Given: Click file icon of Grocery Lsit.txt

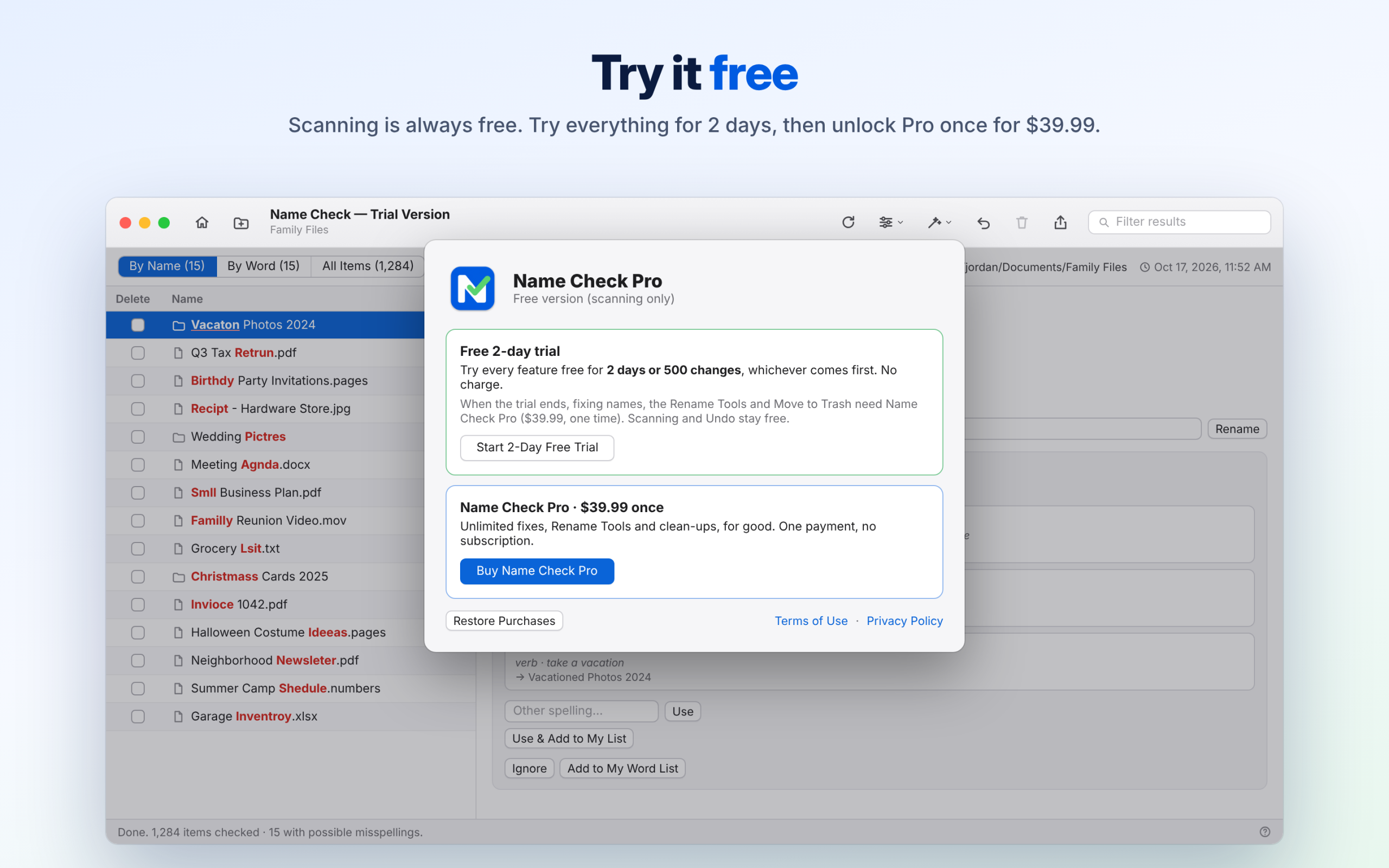Looking at the screenshot, I should (x=179, y=549).
